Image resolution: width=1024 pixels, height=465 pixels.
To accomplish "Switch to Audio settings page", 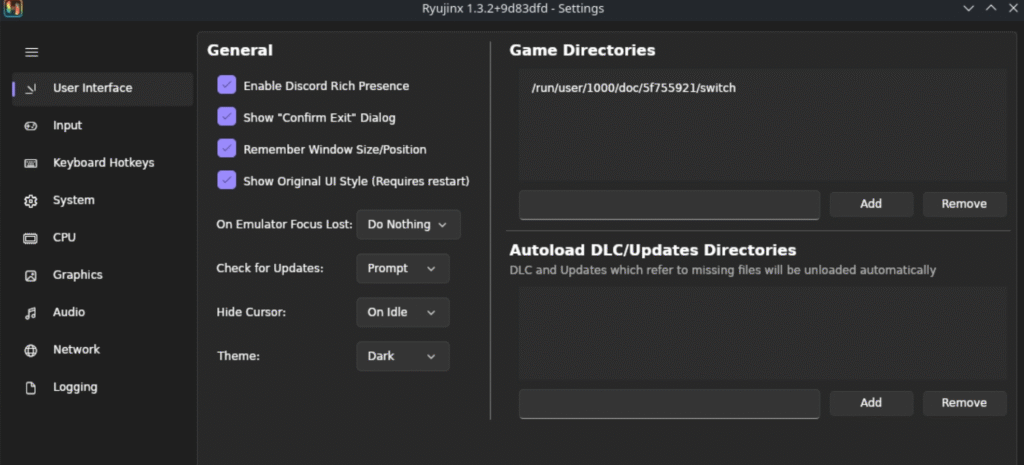I will pos(103,312).
